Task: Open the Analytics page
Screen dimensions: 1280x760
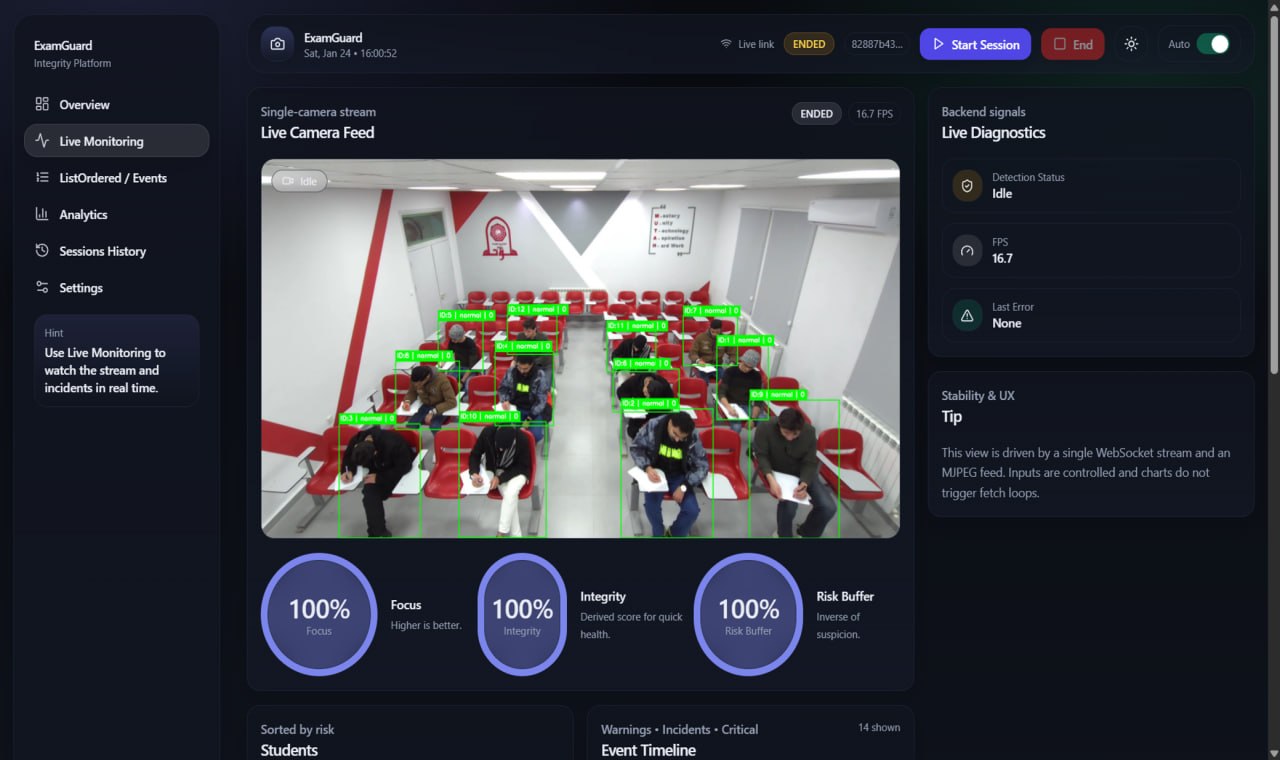Action: click(116, 214)
